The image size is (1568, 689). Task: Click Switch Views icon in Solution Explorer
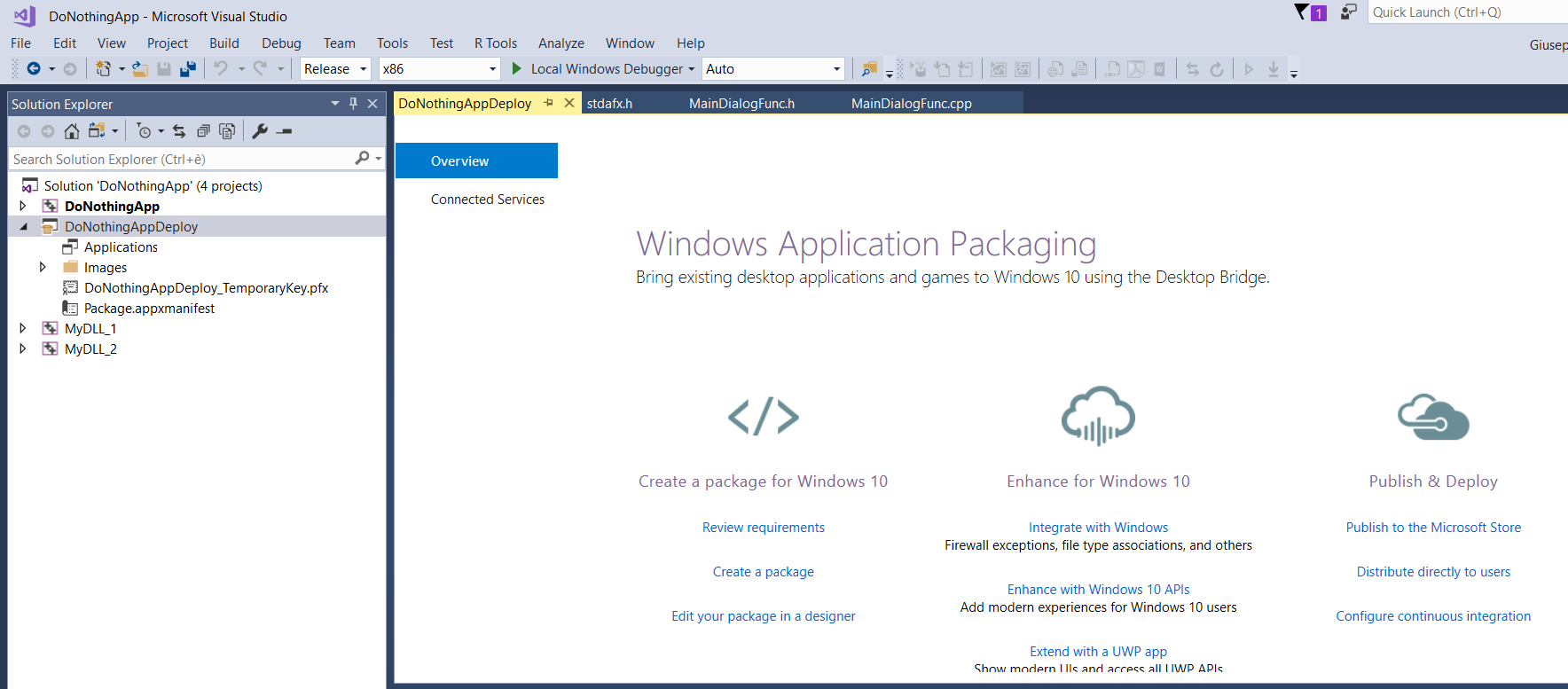click(x=97, y=131)
